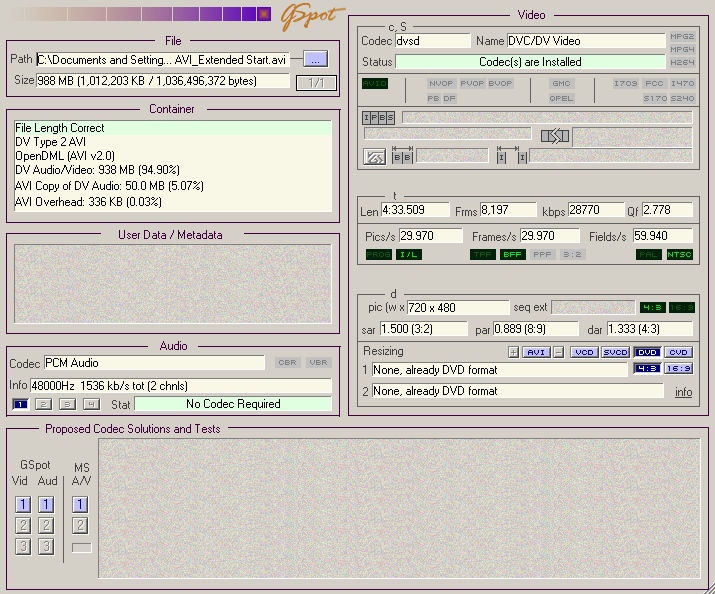The height and width of the screenshot is (594, 715).
Task: Toggle the green 4:3 aspect indicator
Action: [x=653, y=308]
